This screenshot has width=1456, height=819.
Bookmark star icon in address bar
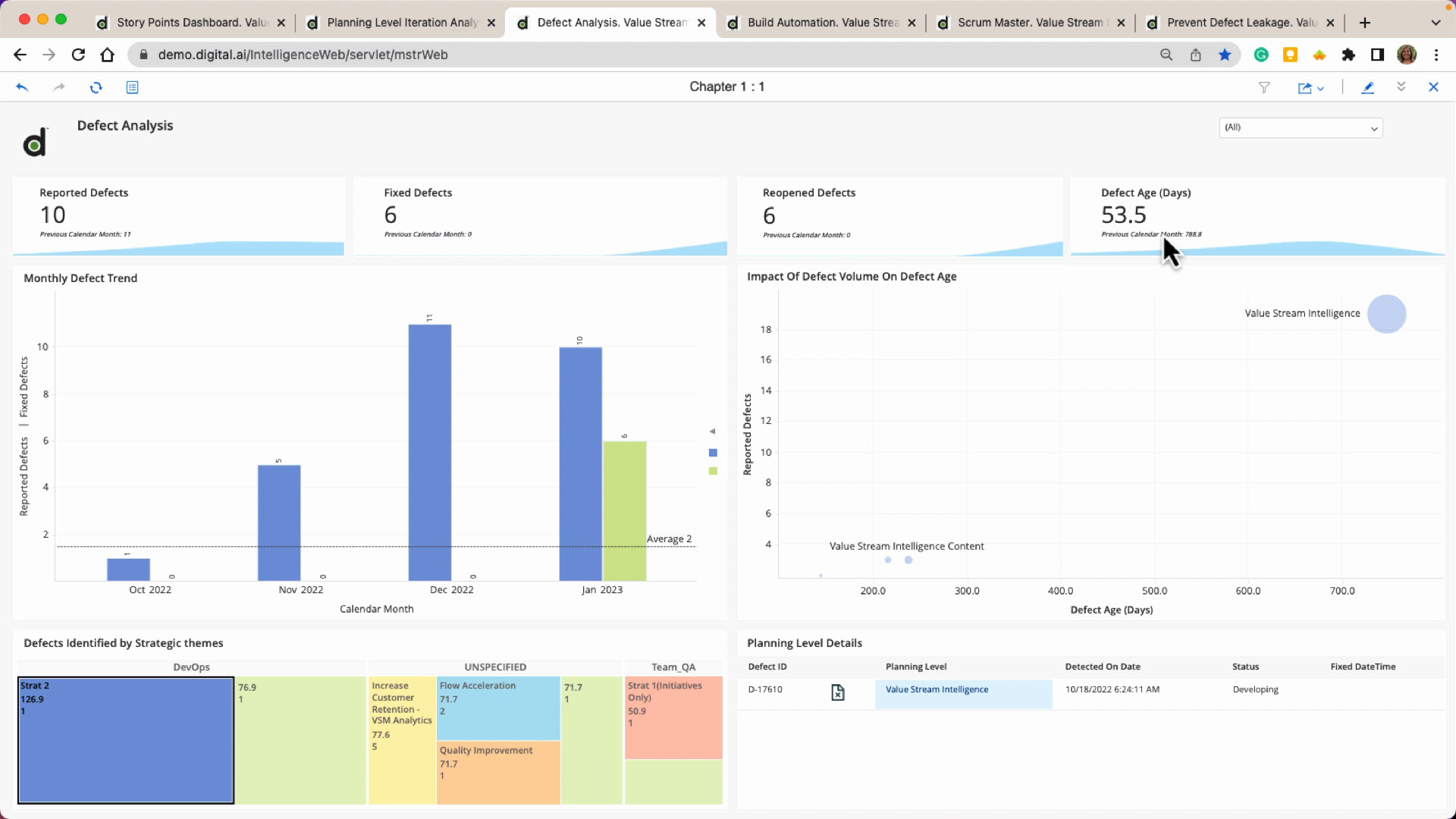click(x=1225, y=55)
